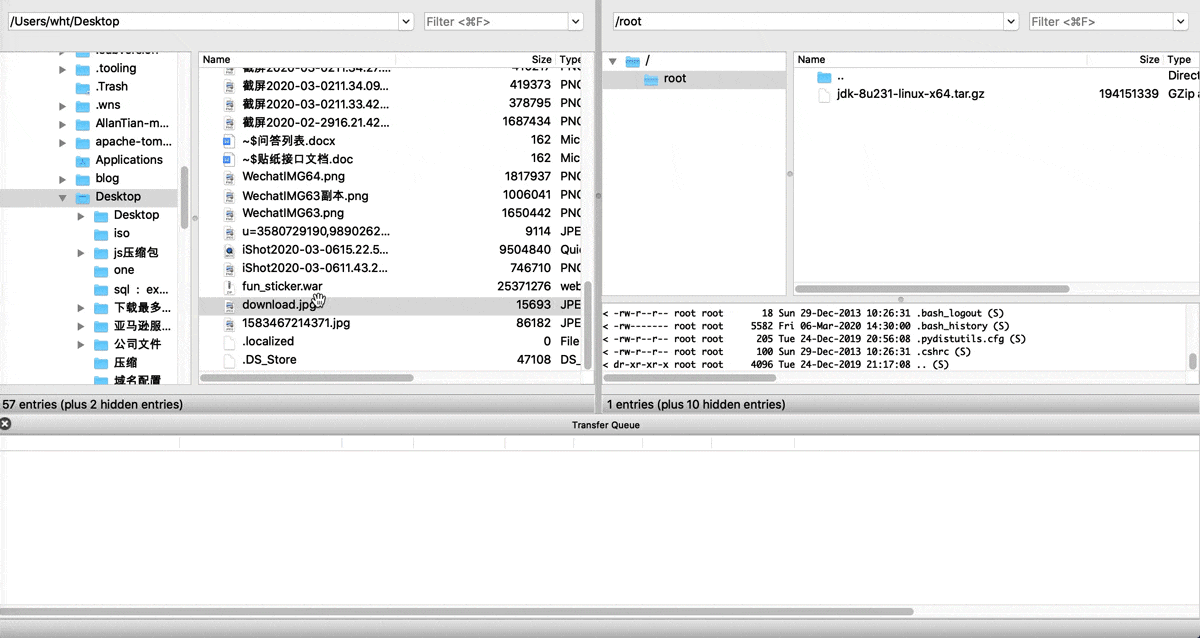
Task: Click the .wns folder icon
Action: click(83, 105)
